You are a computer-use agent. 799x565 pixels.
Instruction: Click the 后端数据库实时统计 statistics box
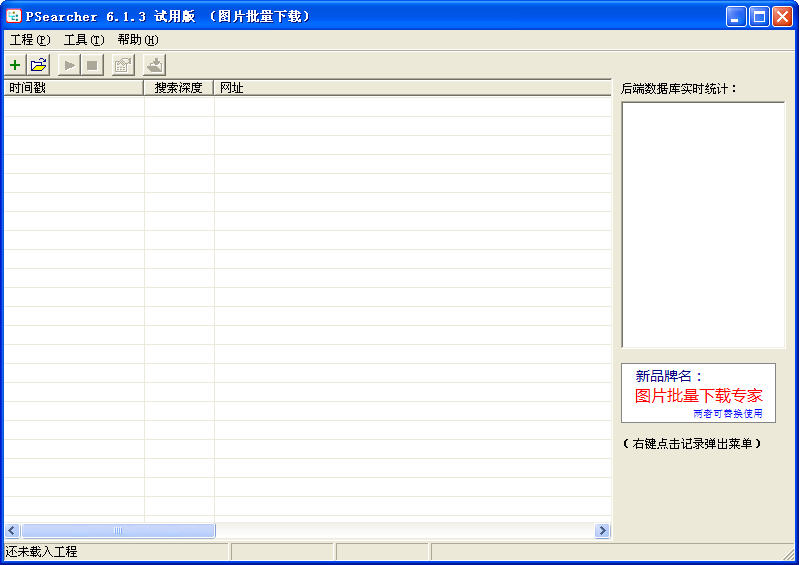click(x=703, y=225)
